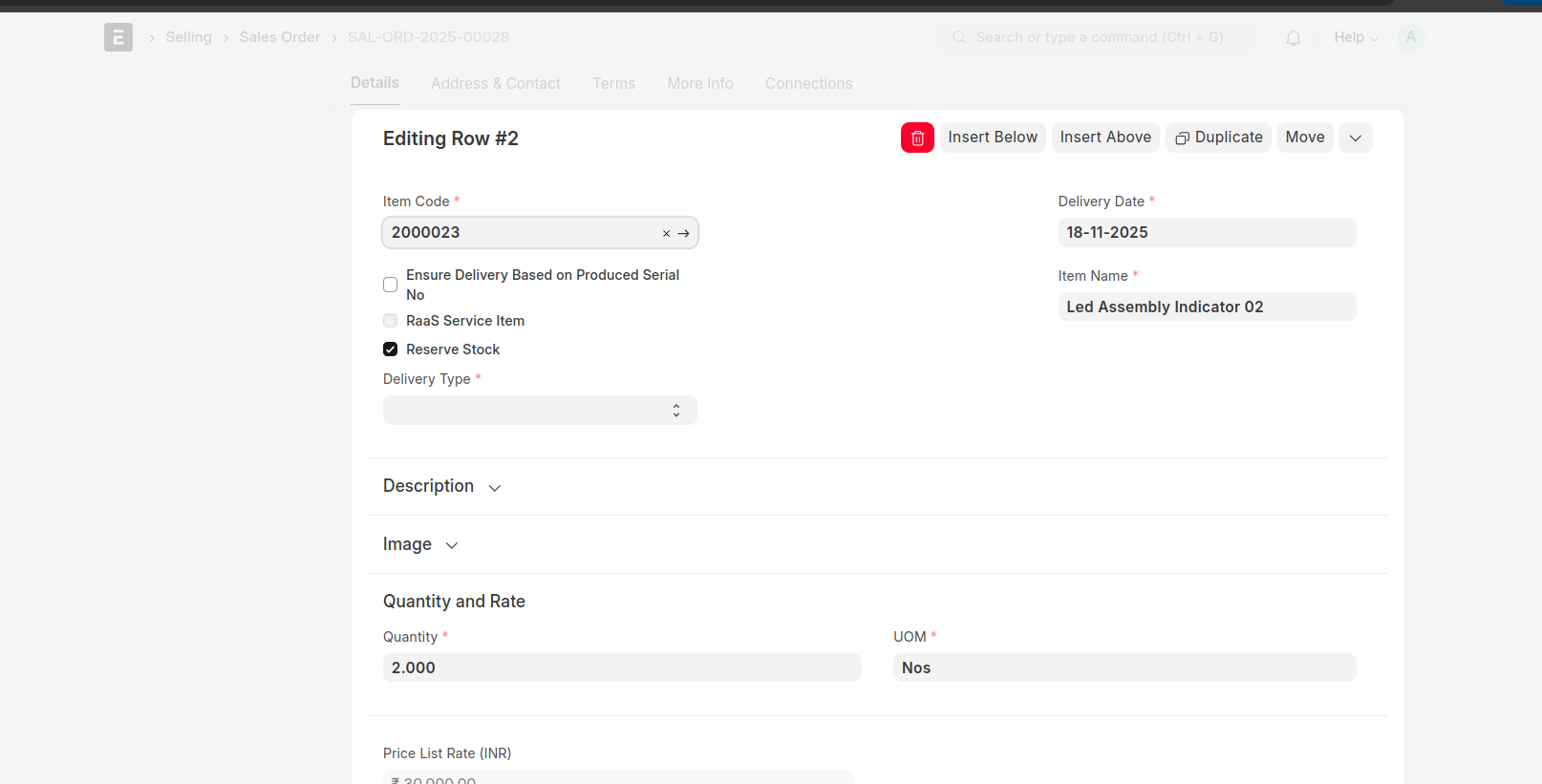The height and width of the screenshot is (784, 1542).
Task: Open the Help menu
Action: tap(1355, 37)
